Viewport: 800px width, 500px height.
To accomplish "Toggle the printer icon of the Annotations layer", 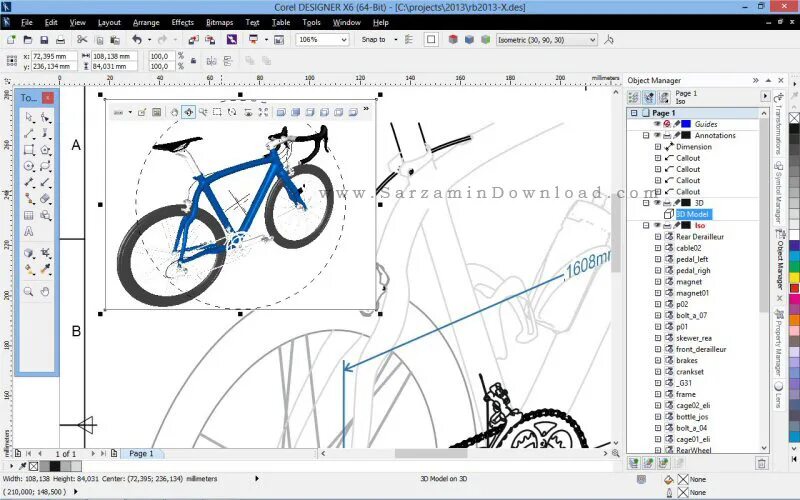I will tap(667, 135).
